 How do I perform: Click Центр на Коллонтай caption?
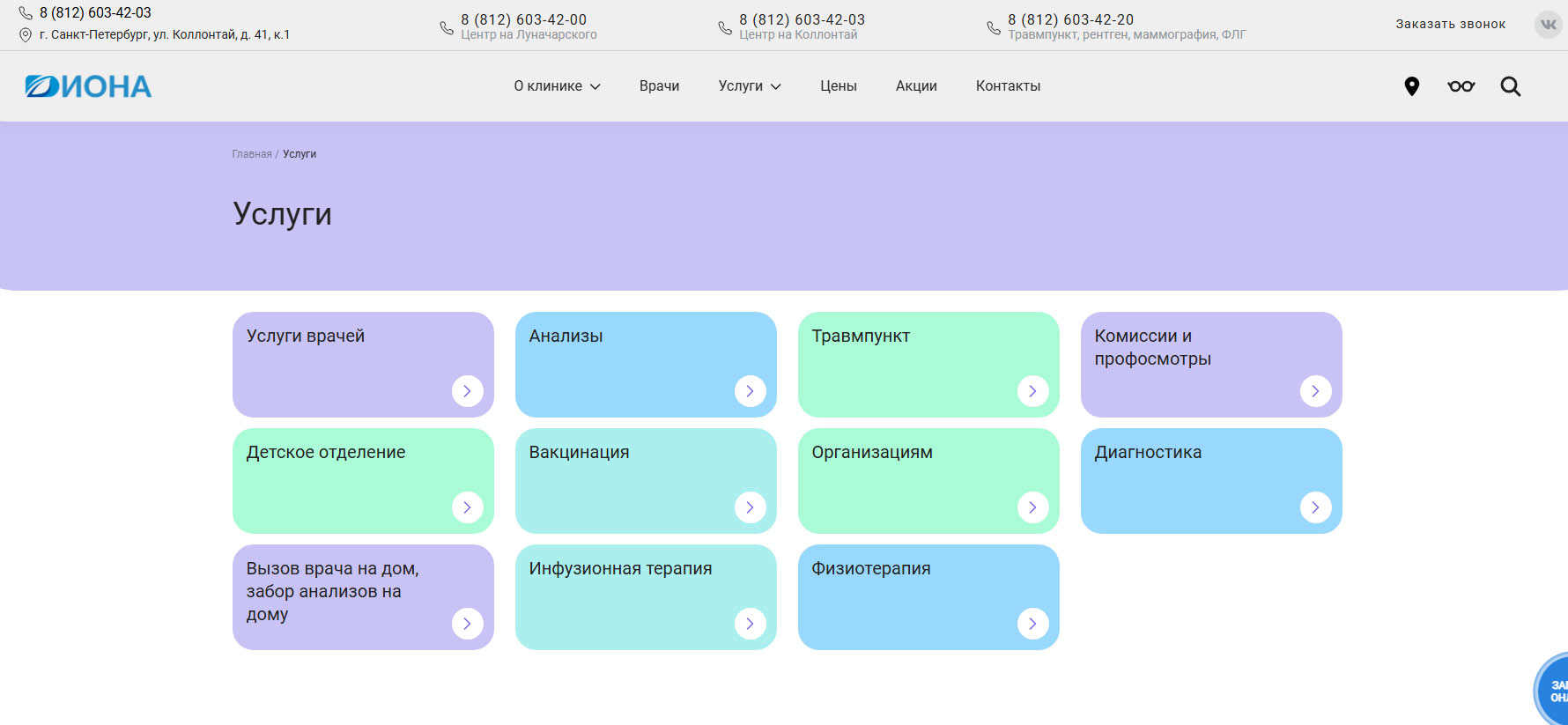pyautogui.click(x=798, y=35)
